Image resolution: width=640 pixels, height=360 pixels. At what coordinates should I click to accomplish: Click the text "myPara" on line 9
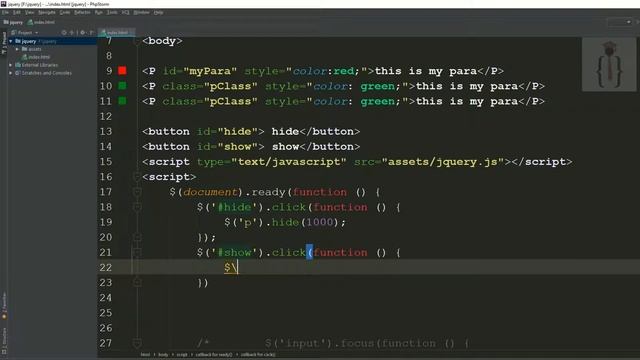coord(210,71)
